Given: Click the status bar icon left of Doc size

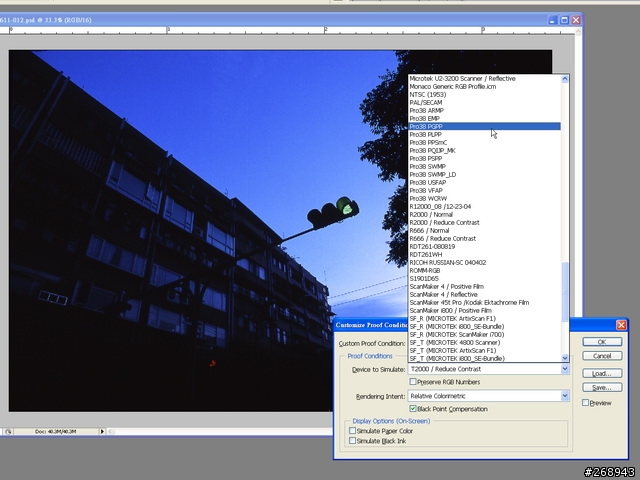Looking at the screenshot, I should [x=8, y=431].
